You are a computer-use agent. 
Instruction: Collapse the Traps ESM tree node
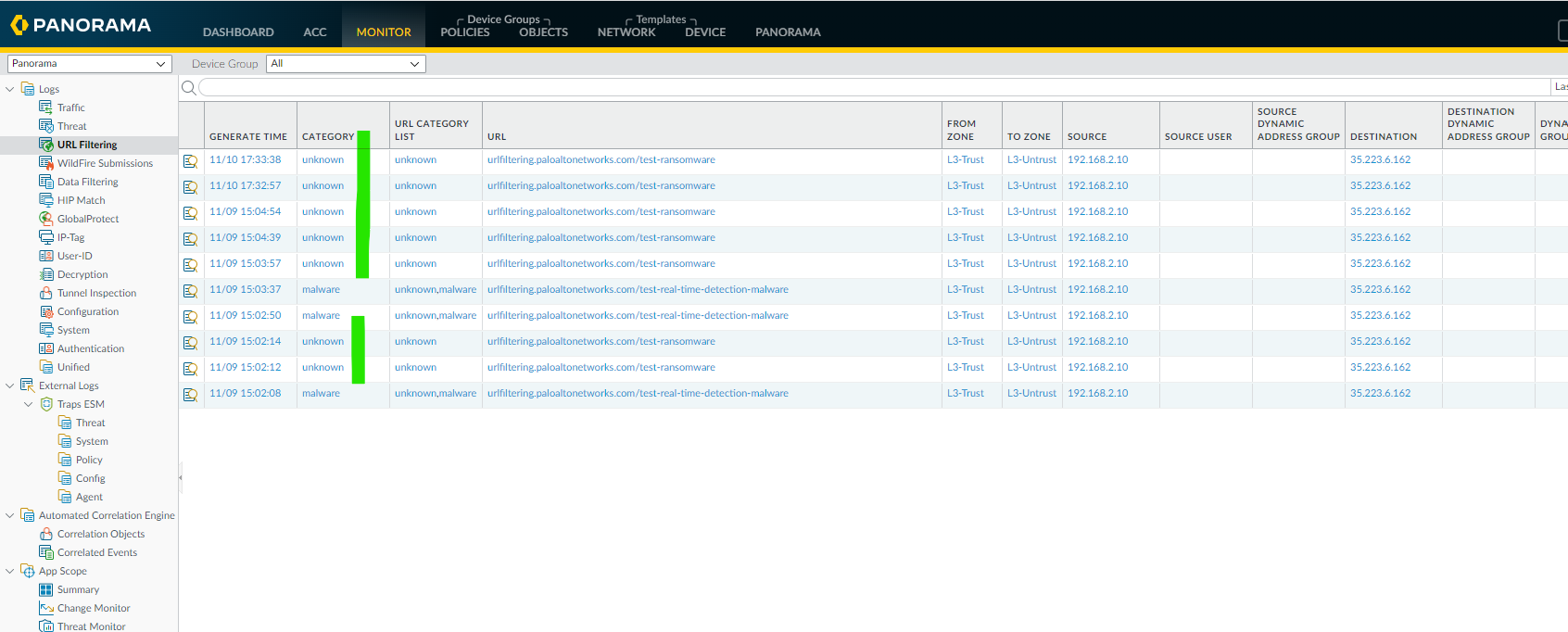pos(29,404)
